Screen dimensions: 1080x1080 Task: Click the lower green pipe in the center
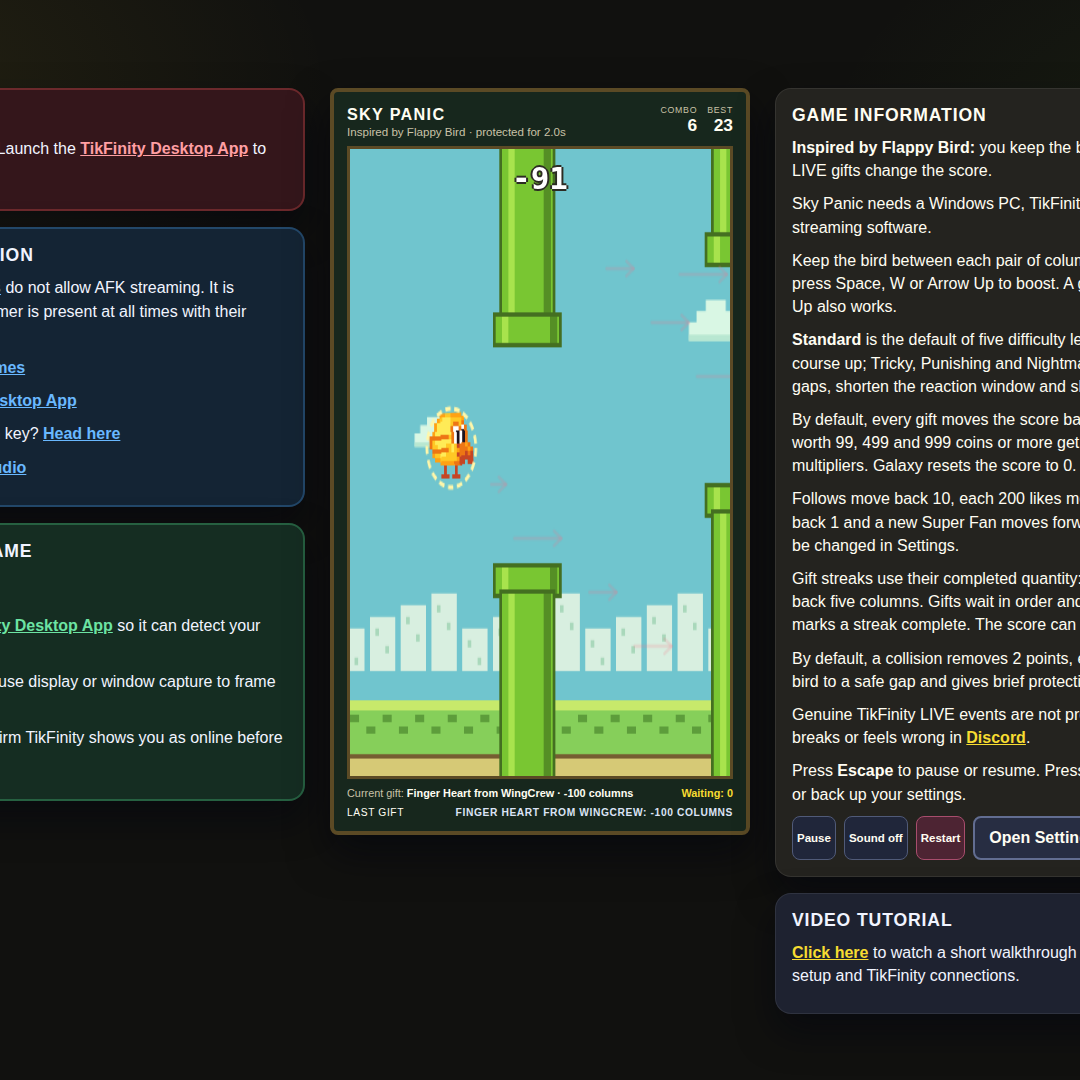coord(527,669)
